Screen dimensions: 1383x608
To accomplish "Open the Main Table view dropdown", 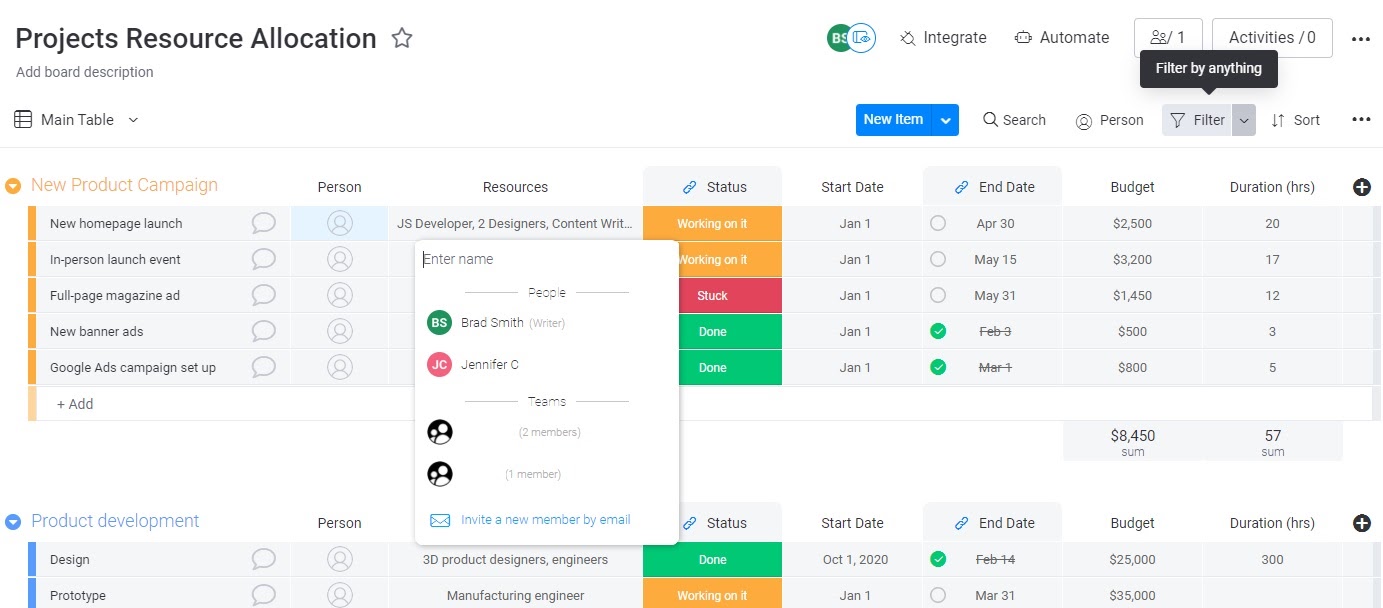I will 133,120.
